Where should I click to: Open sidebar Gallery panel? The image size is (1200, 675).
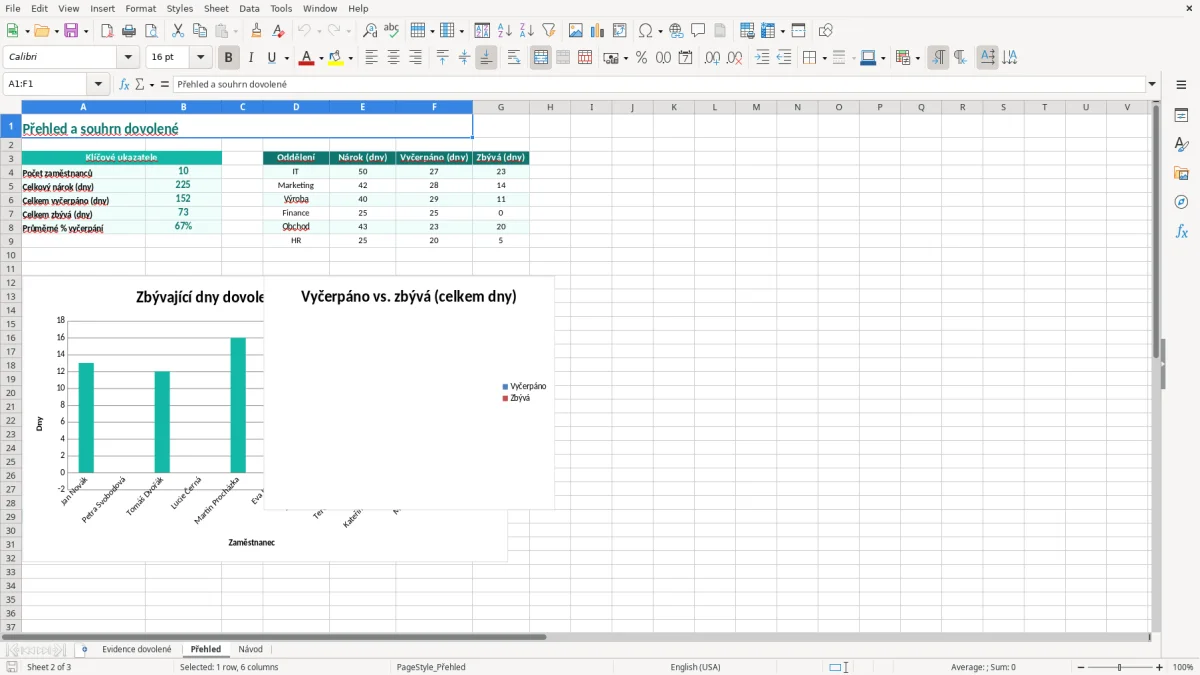(1181, 174)
